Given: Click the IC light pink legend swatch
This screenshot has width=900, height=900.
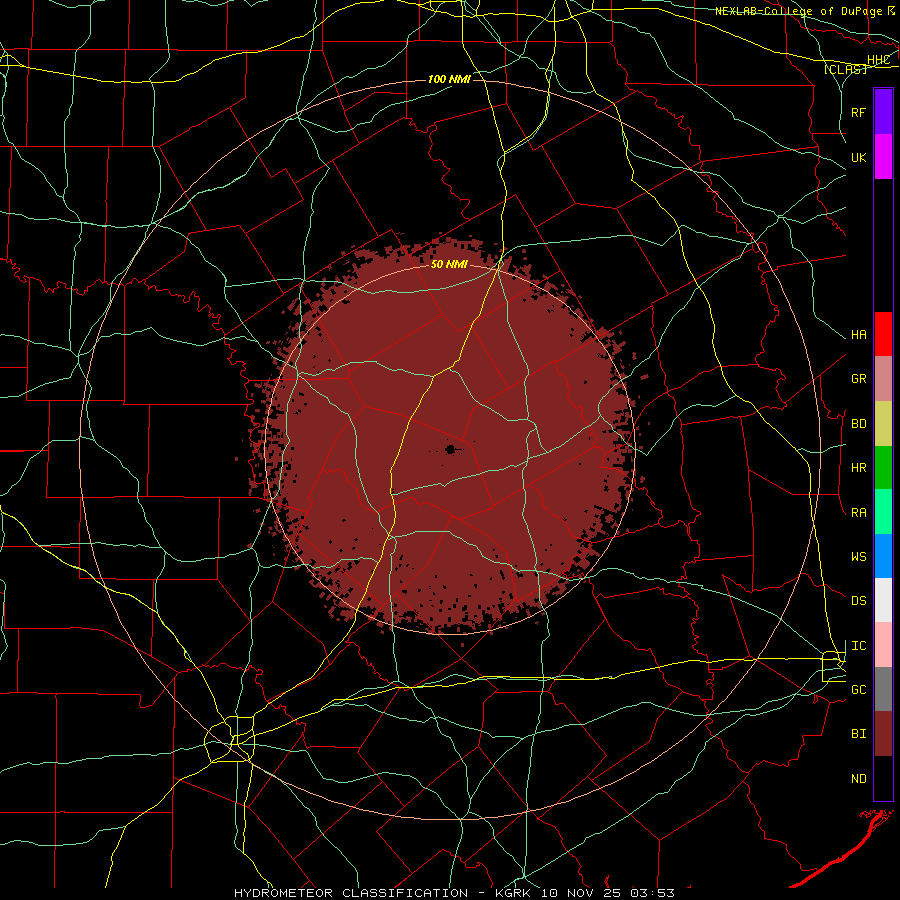Looking at the screenshot, I should [883, 645].
